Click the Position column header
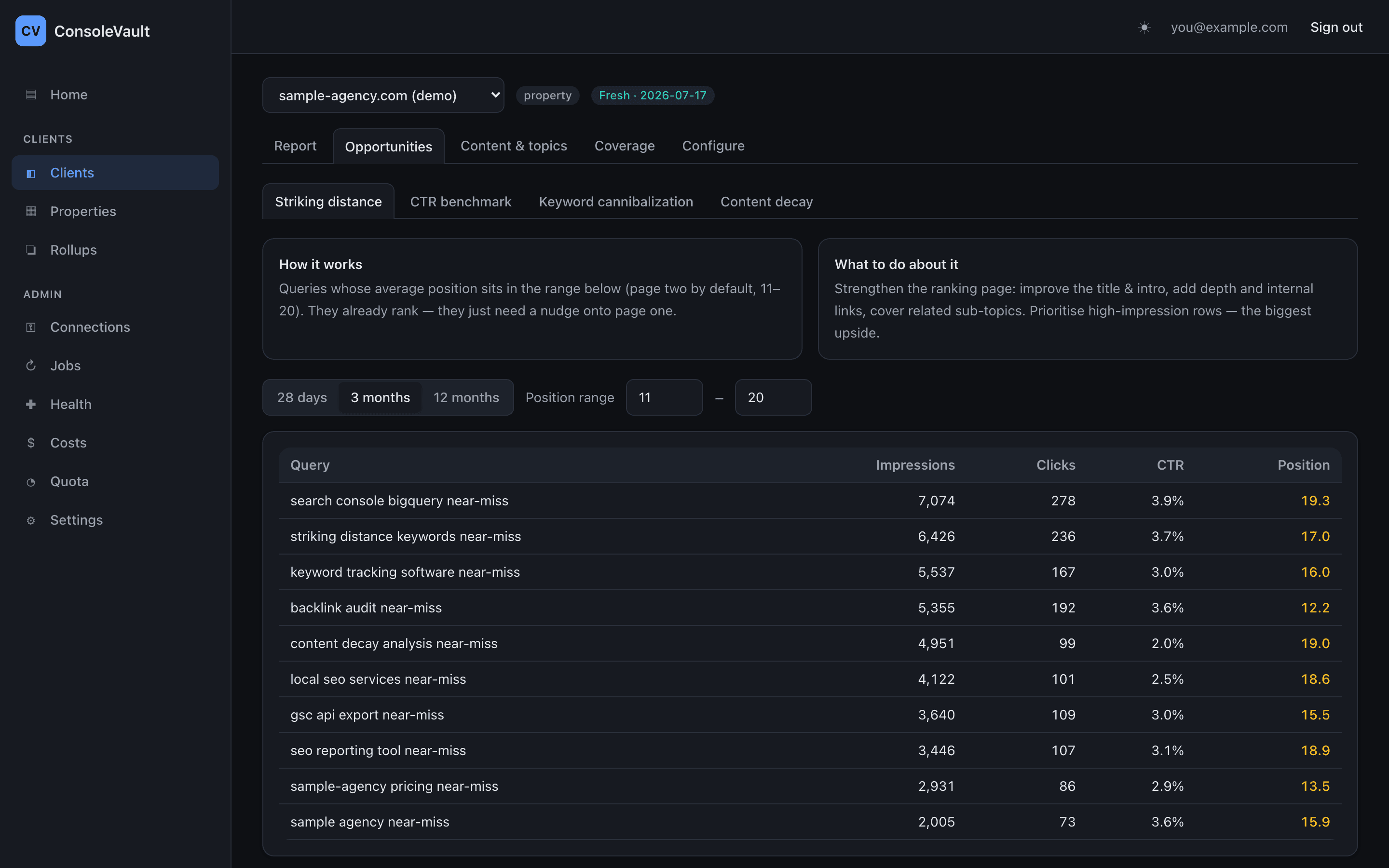The image size is (1389, 868). (1303, 465)
